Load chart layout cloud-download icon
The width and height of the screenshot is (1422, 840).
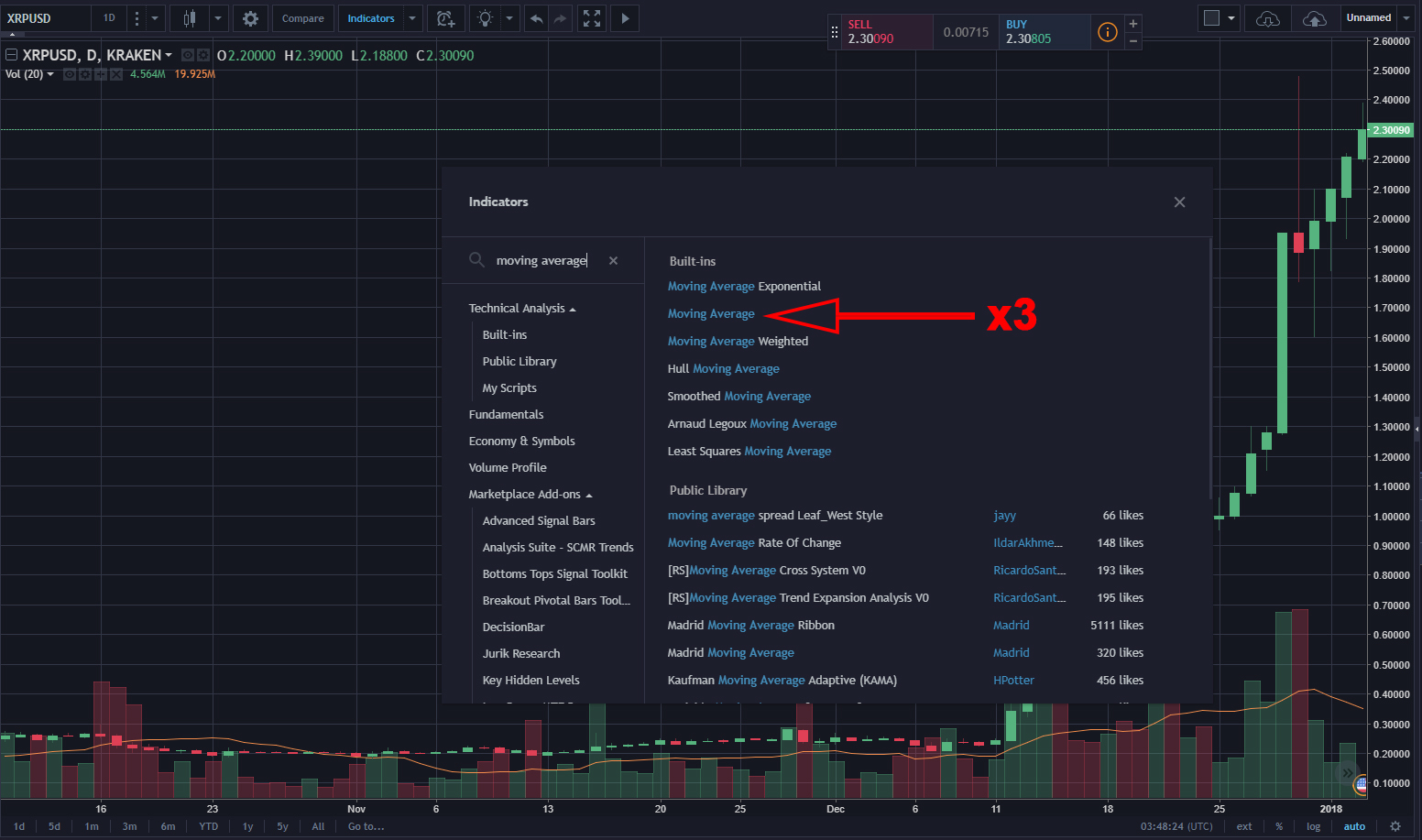pos(1267,18)
